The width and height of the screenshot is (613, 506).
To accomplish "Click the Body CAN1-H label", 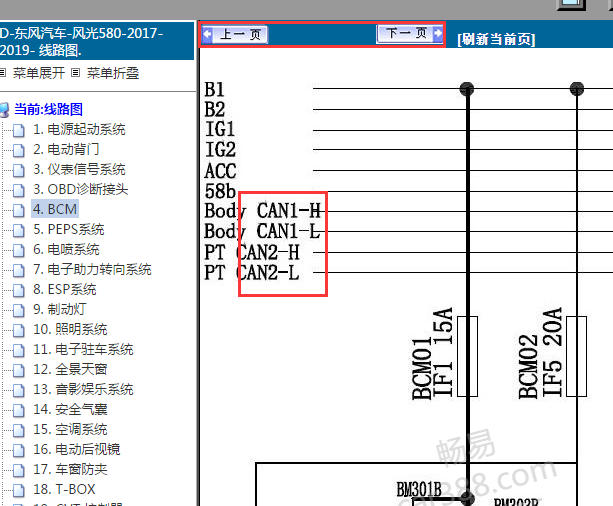I will pos(262,211).
